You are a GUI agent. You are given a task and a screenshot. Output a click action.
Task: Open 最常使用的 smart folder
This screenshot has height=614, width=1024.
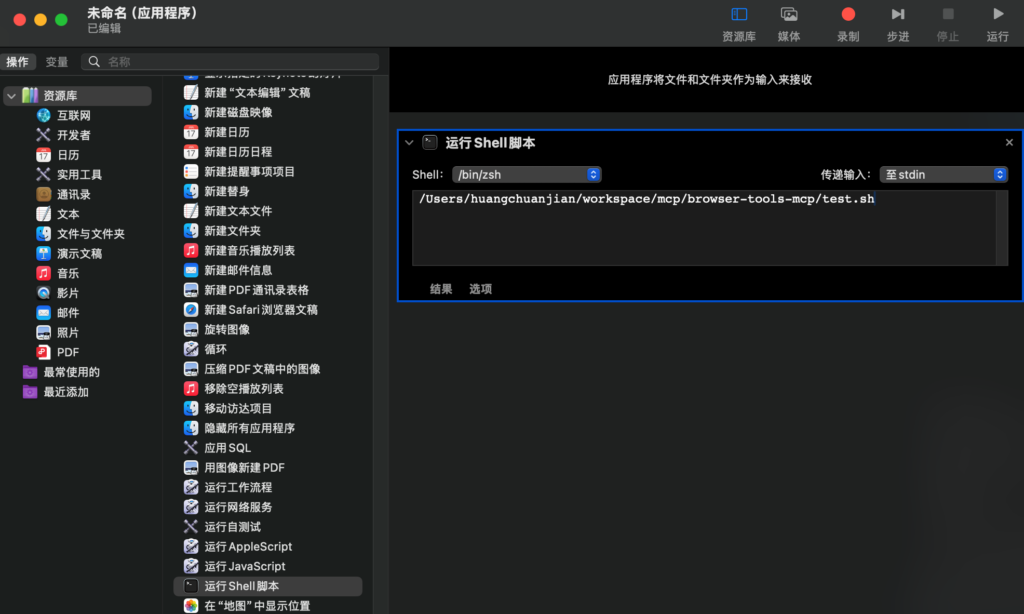[x=71, y=372]
